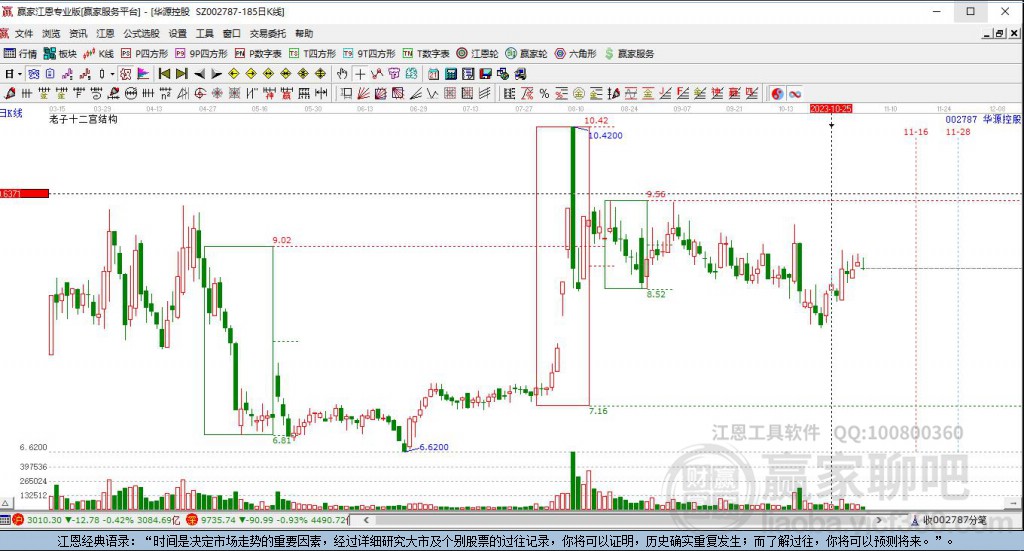Screen dimensions: 1024x551
Task: Open the 板块 sector view
Action: tap(60, 54)
